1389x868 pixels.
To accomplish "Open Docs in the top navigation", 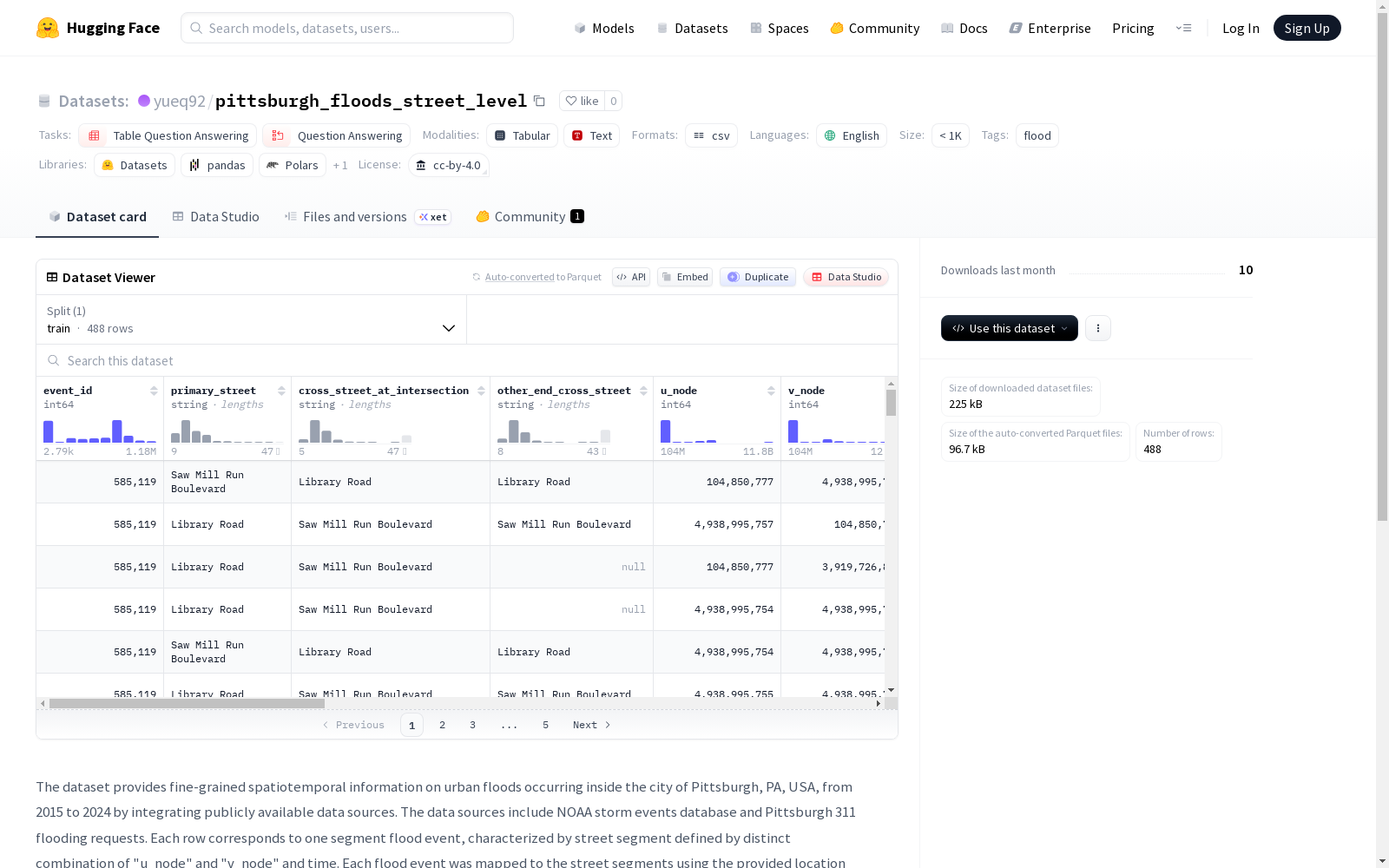I will [x=964, y=28].
